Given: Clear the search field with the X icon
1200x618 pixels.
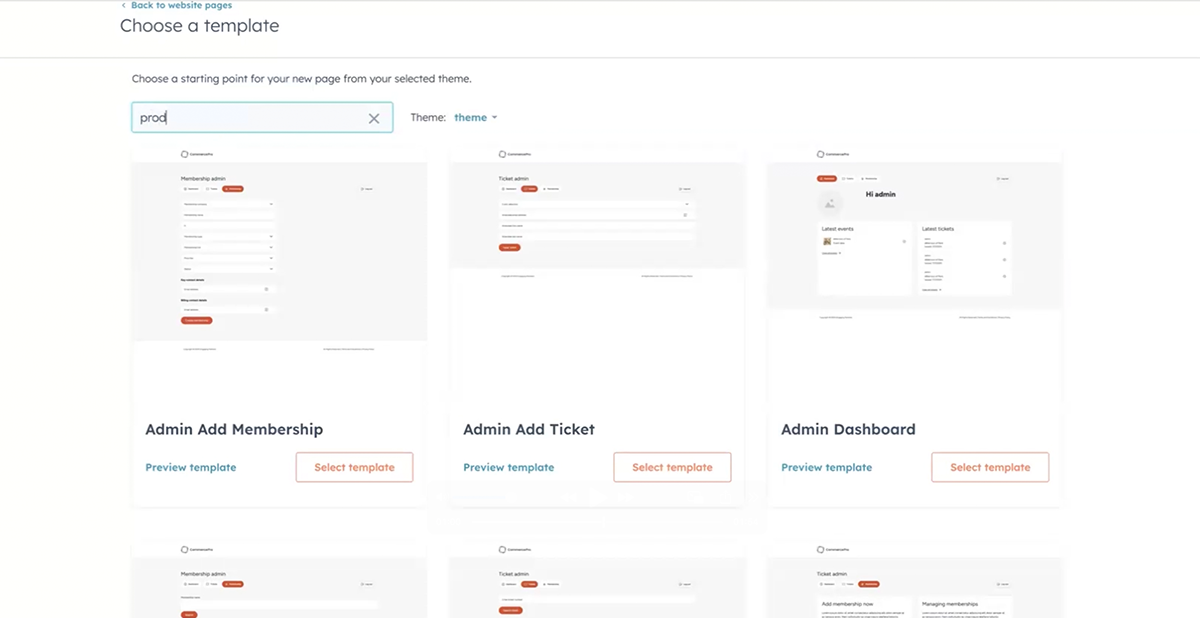Looking at the screenshot, I should 374,118.
